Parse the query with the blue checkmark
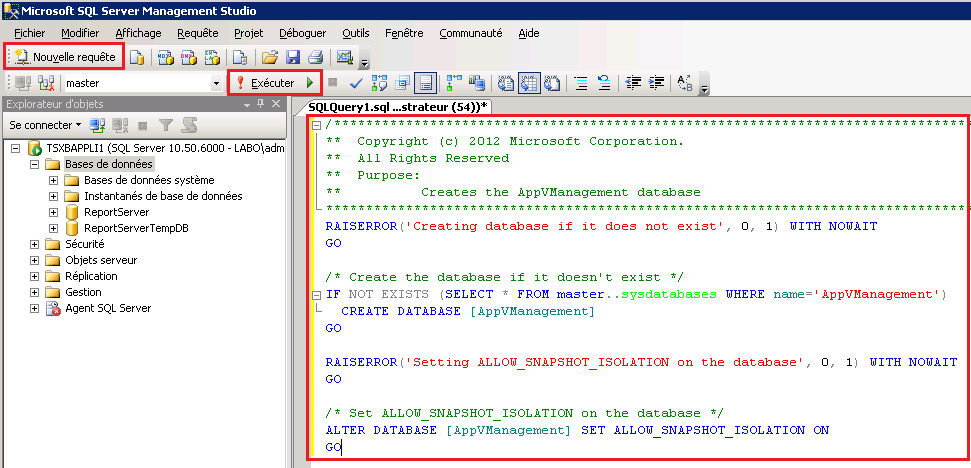The height and width of the screenshot is (468, 971). click(x=356, y=82)
